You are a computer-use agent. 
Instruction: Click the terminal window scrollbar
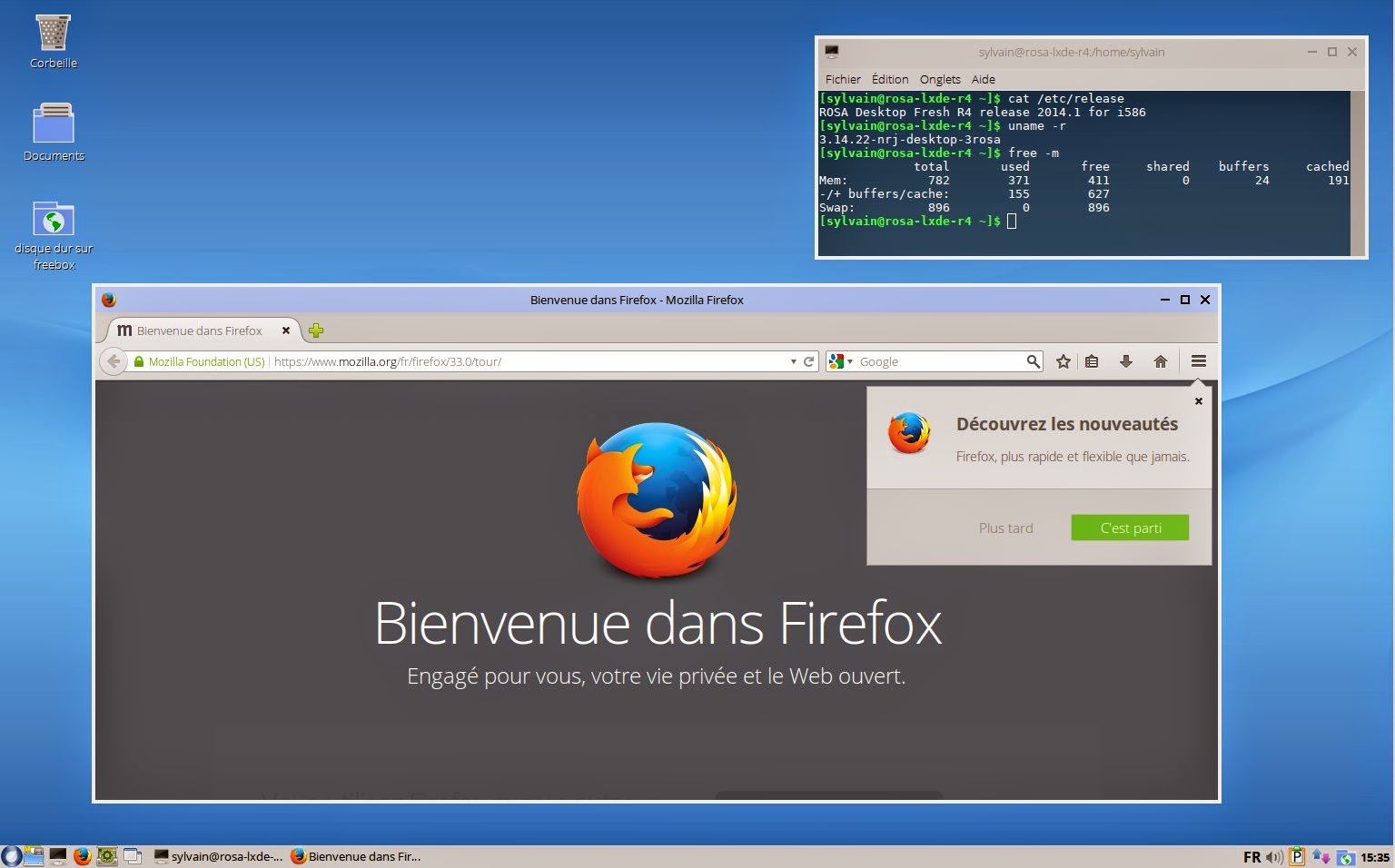click(x=1358, y=173)
